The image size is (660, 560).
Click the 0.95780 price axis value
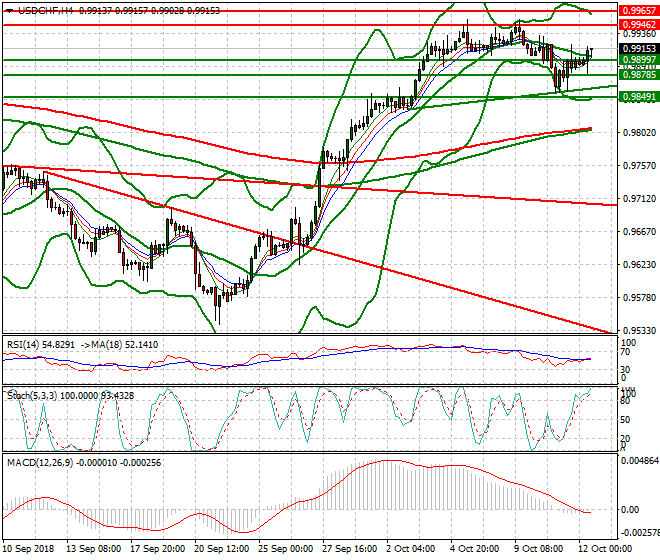[x=639, y=297]
